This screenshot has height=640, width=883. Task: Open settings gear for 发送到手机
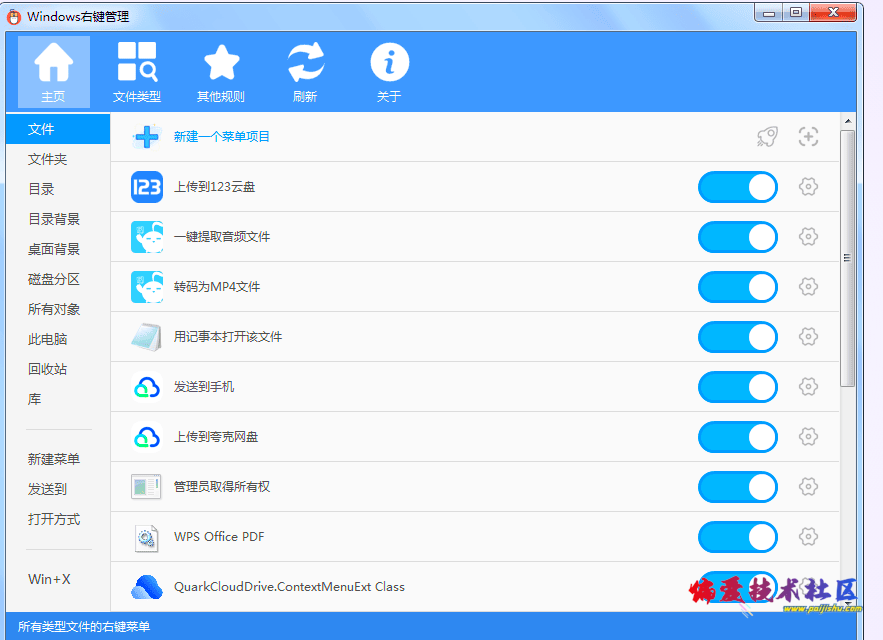coord(808,386)
